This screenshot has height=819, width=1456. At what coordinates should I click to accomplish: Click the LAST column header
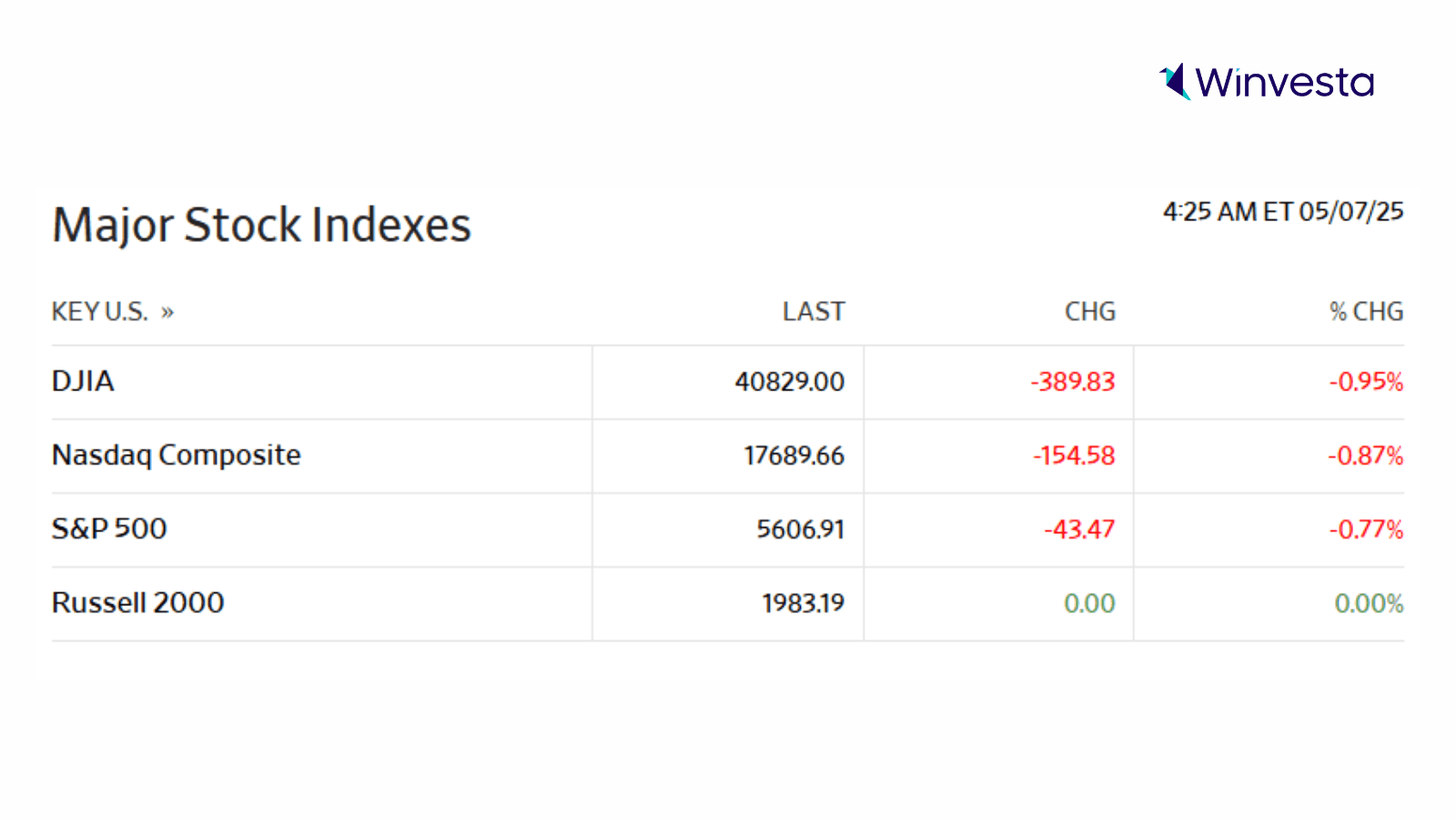814,312
